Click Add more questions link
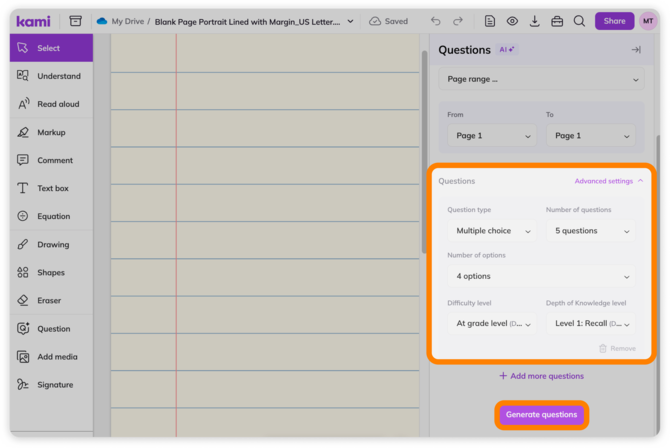670x448 pixels. coord(541,376)
